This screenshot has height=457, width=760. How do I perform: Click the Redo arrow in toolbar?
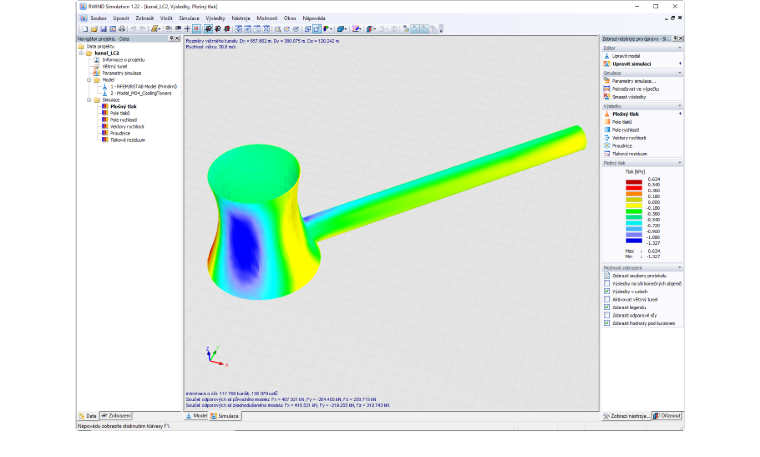142,29
